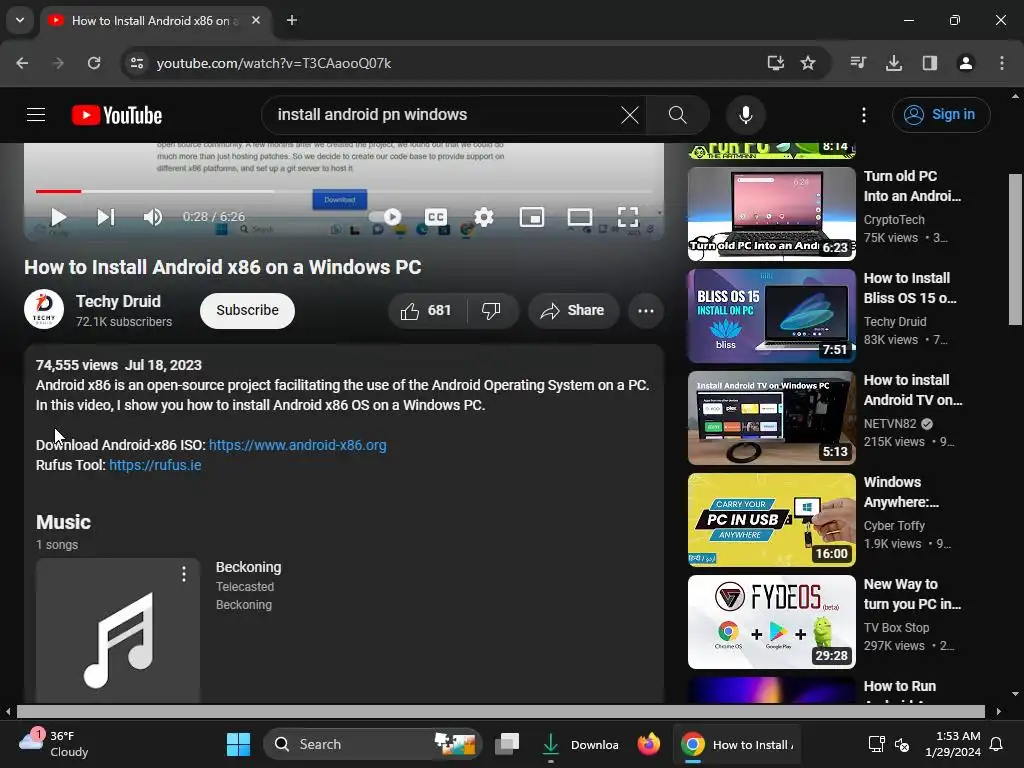Viewport: 1024px width, 768px height.
Task: Open Android TV on Windows thumbnail
Action: point(771,417)
